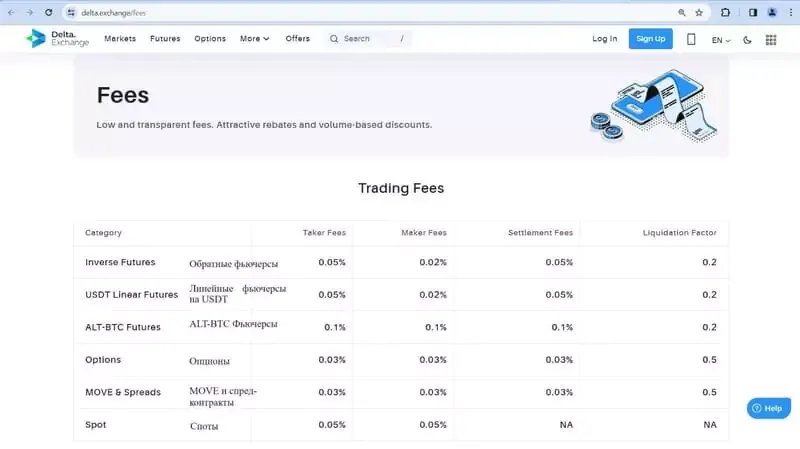Open the Help chat button

pyautogui.click(x=768, y=408)
